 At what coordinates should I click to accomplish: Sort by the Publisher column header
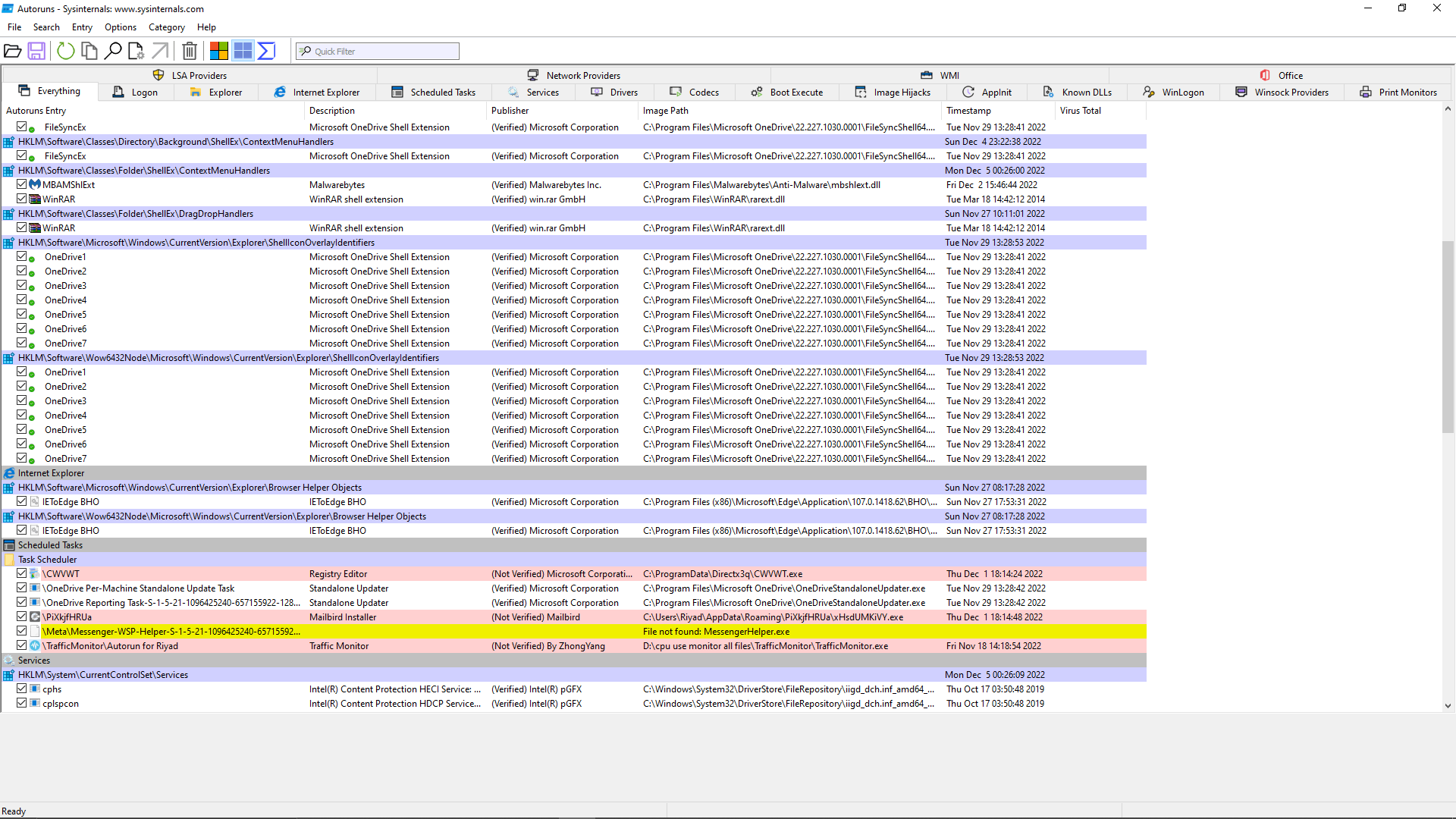coord(510,111)
